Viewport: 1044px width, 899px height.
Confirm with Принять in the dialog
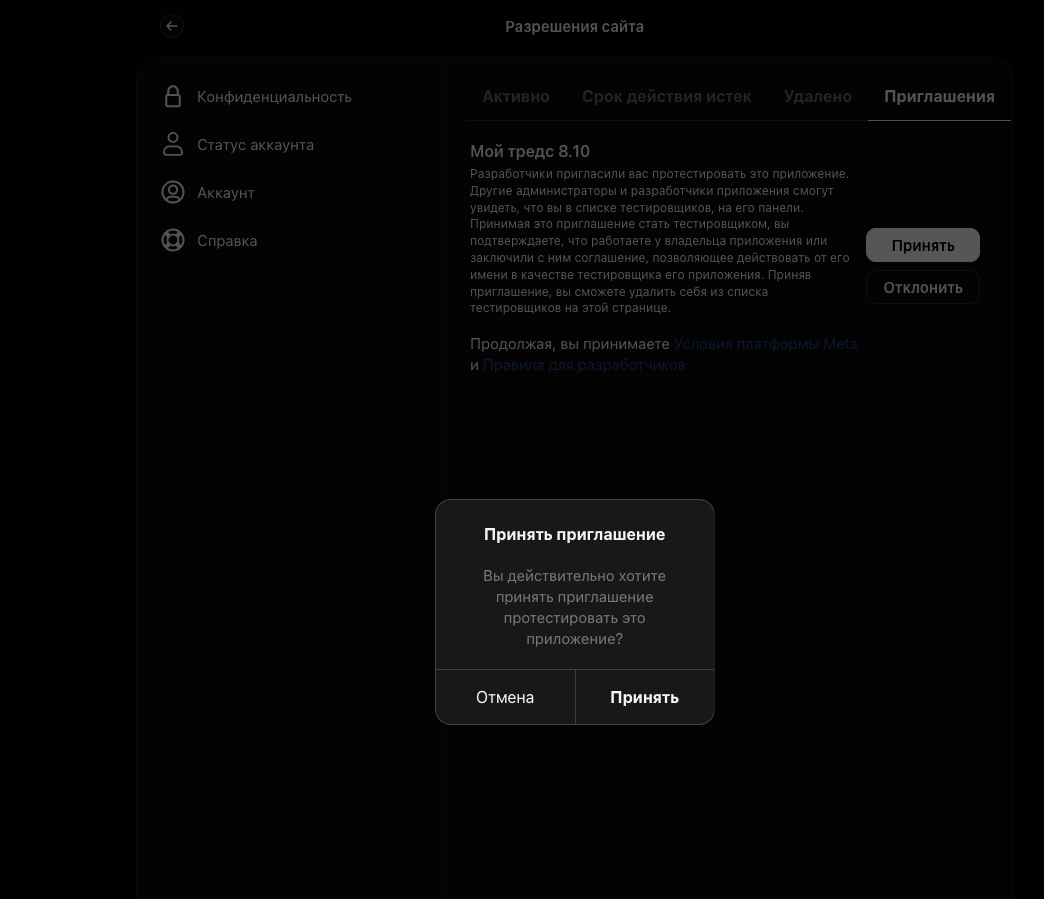(645, 697)
